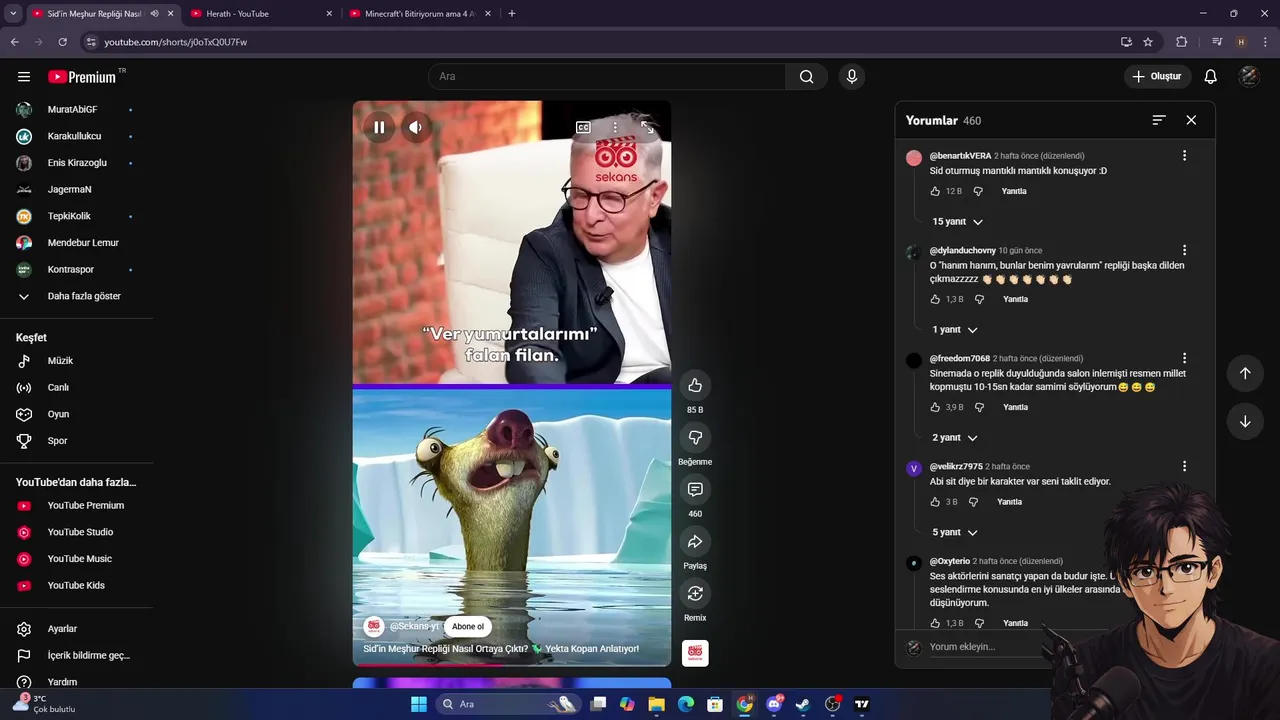Go to the next Short with down arrow
Screen dimensions: 1280x720
pos(1245,421)
